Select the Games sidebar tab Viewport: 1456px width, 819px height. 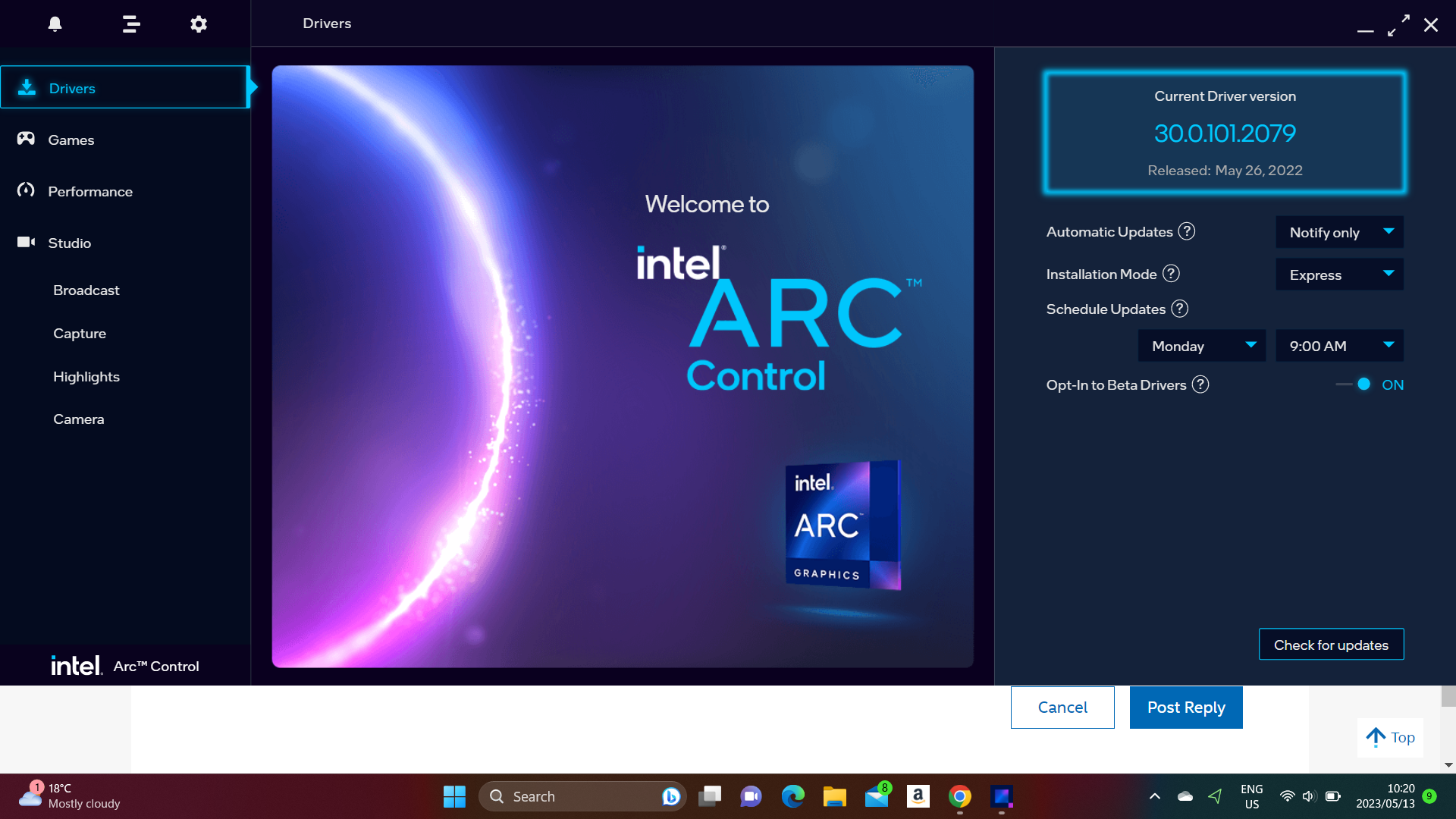point(71,140)
